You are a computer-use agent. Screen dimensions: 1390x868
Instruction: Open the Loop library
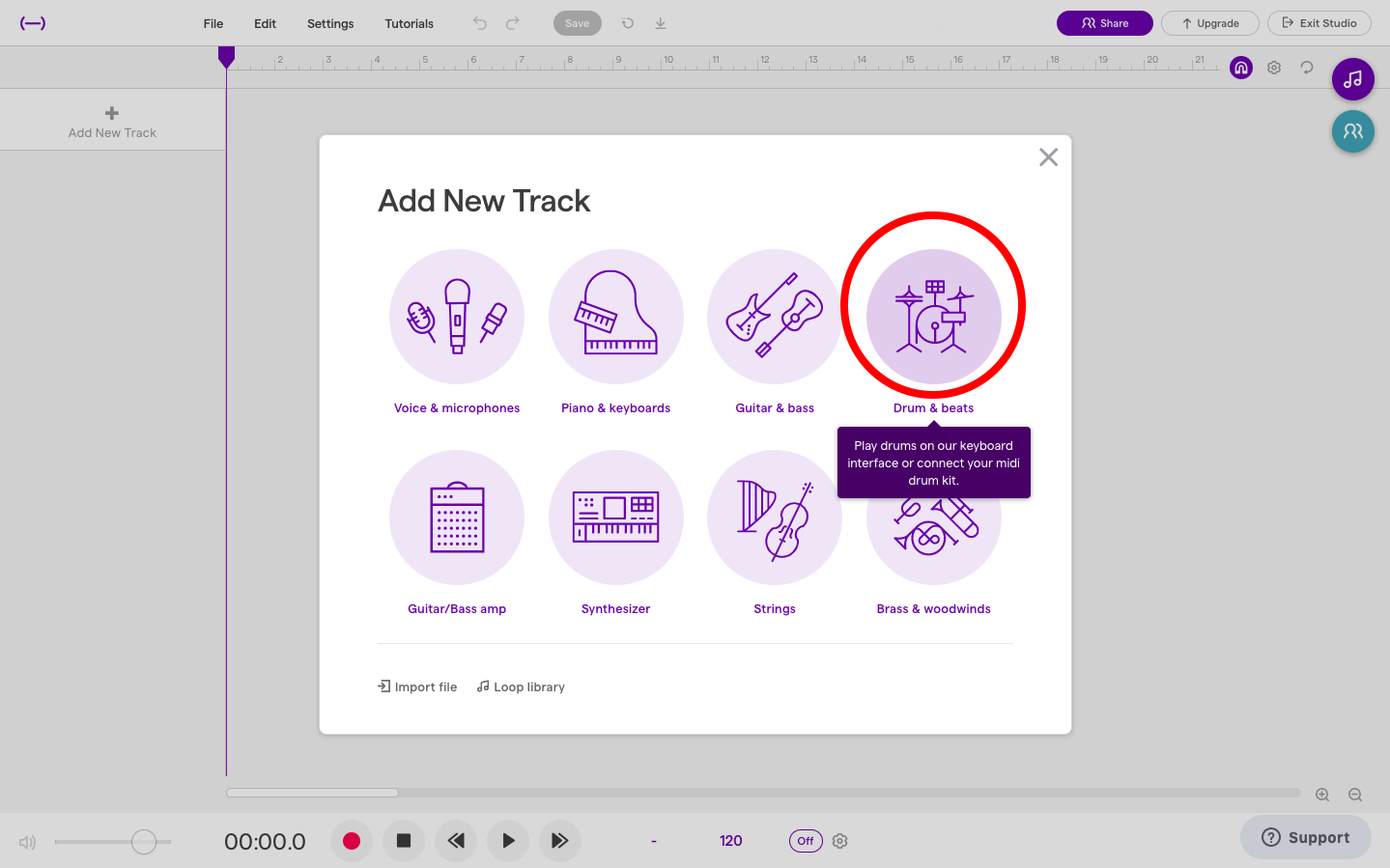(x=520, y=686)
